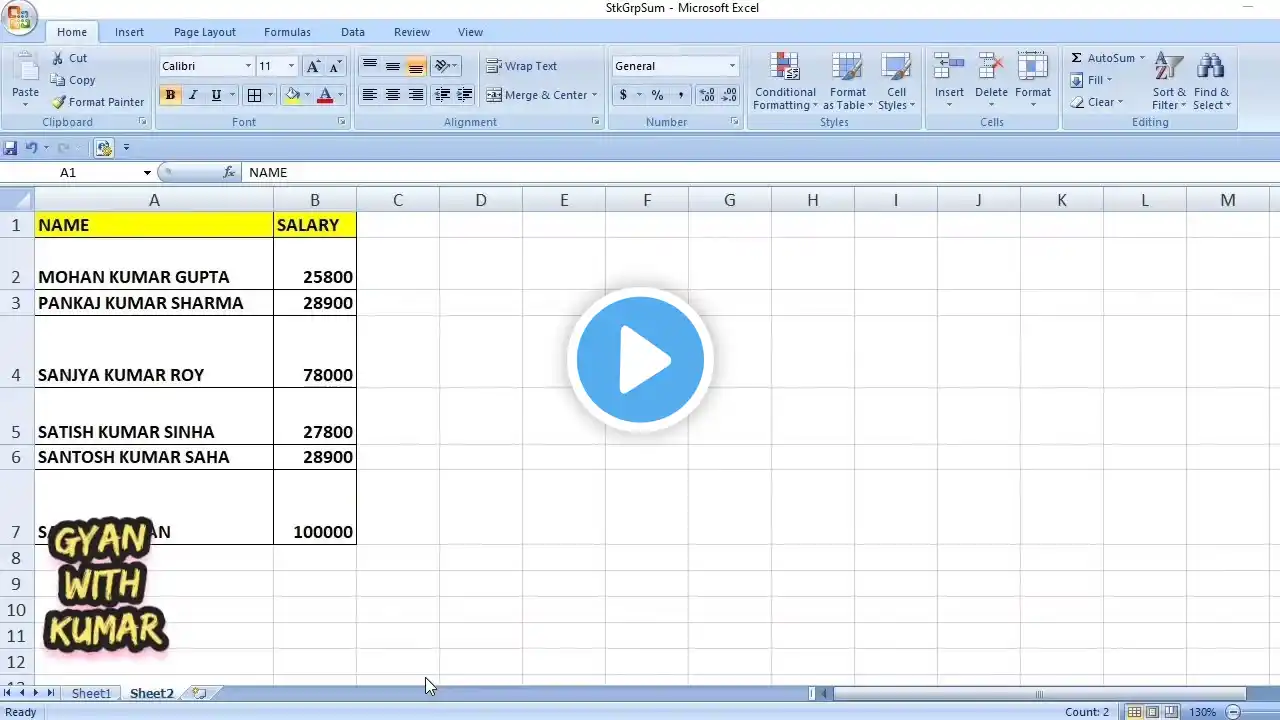Click the horizontal scrollbar thumb

point(1039,694)
